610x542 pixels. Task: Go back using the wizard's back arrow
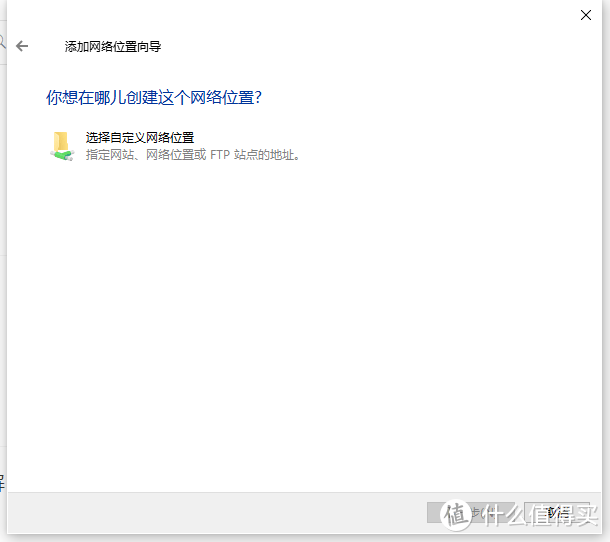click(x=22, y=46)
